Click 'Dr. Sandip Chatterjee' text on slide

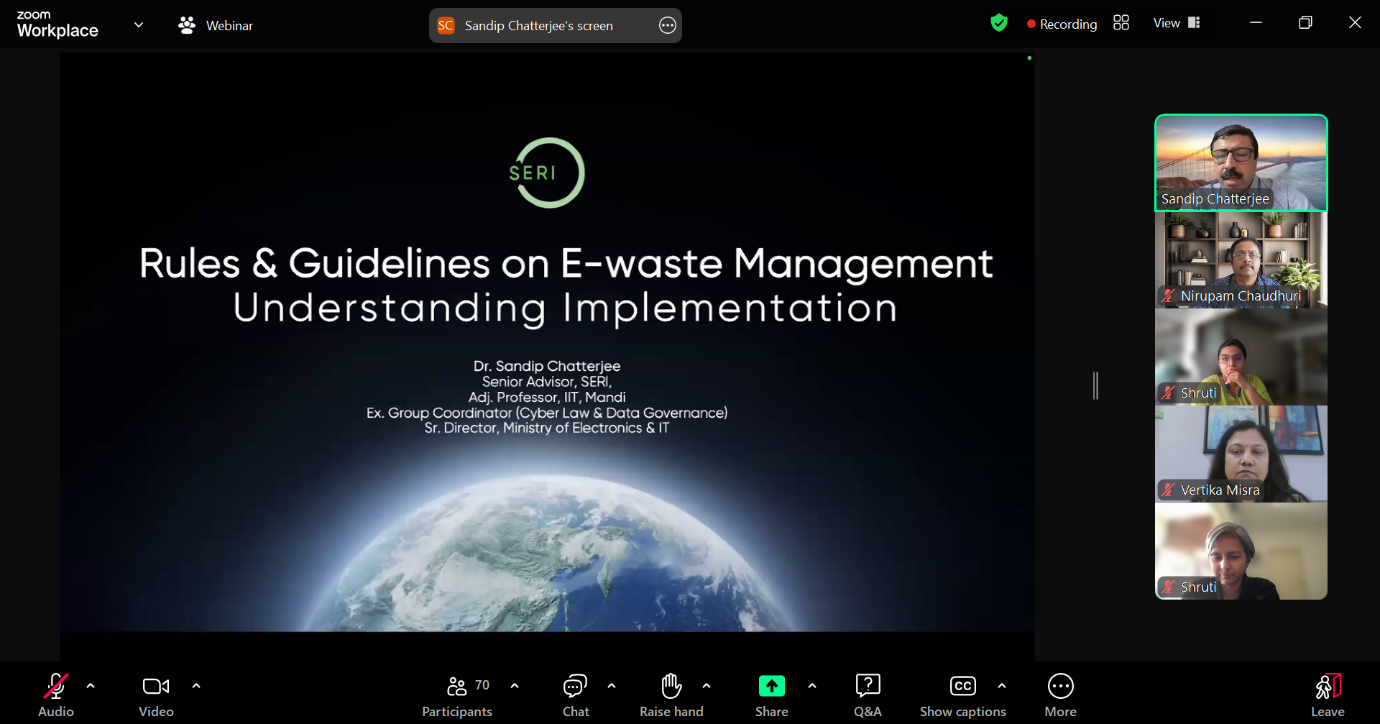547,366
